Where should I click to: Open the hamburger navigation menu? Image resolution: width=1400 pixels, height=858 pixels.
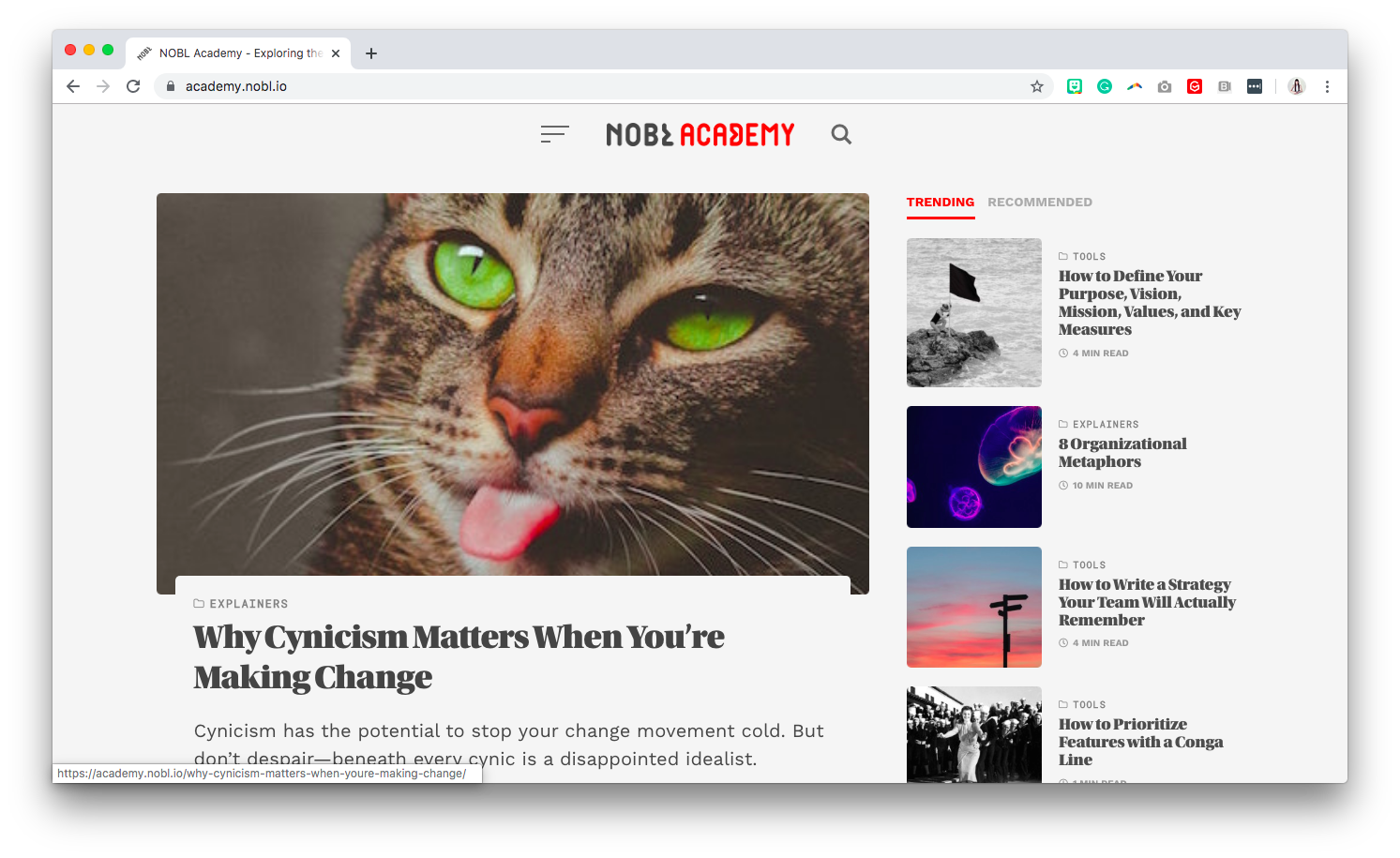pos(555,134)
